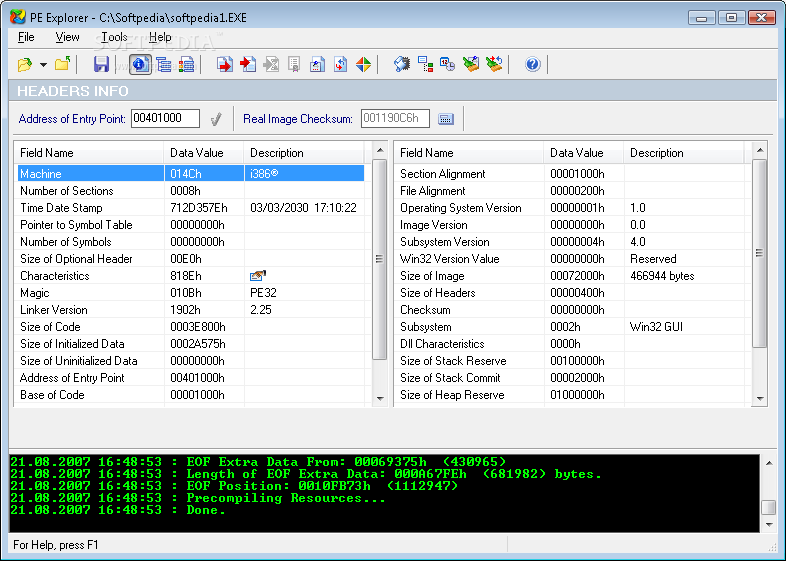
Task: Click the brush icon with arrows
Action: [x=494, y=64]
